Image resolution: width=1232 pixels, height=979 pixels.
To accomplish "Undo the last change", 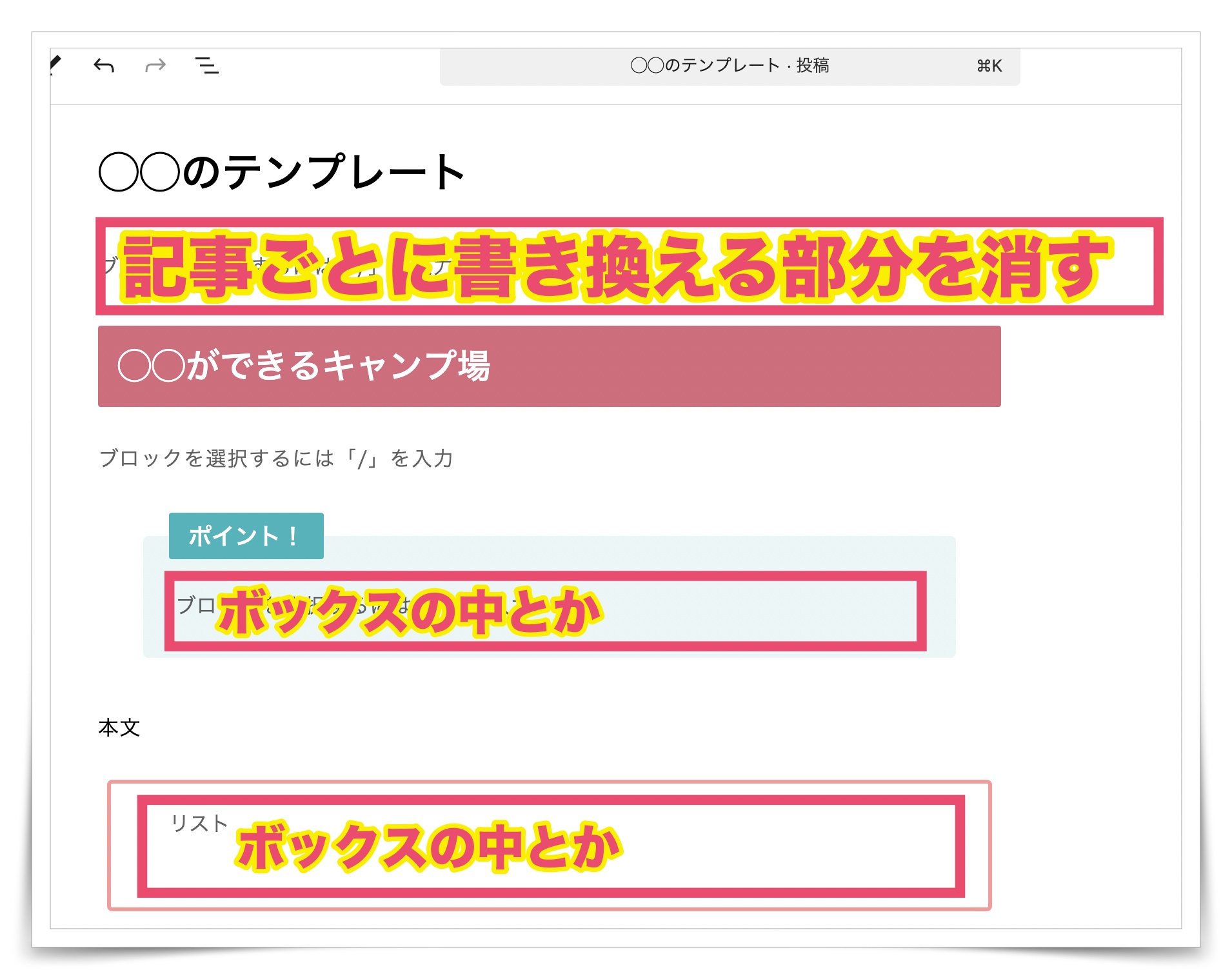I will [x=104, y=65].
